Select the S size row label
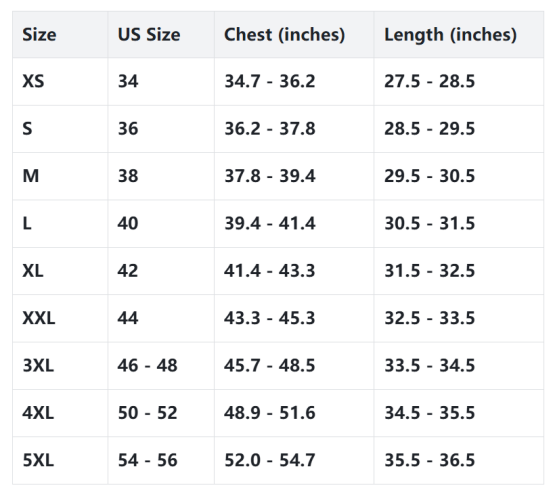 (x=27, y=129)
